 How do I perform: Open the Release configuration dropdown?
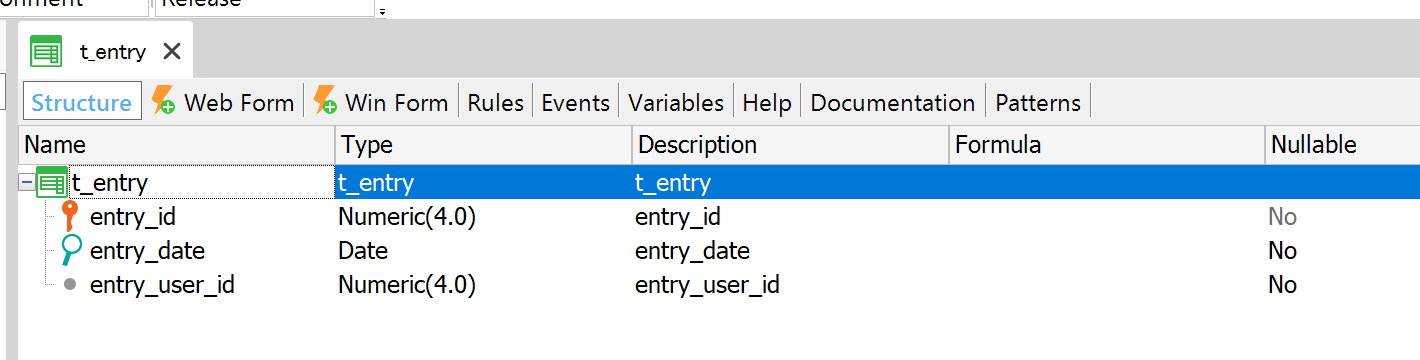click(264, 3)
